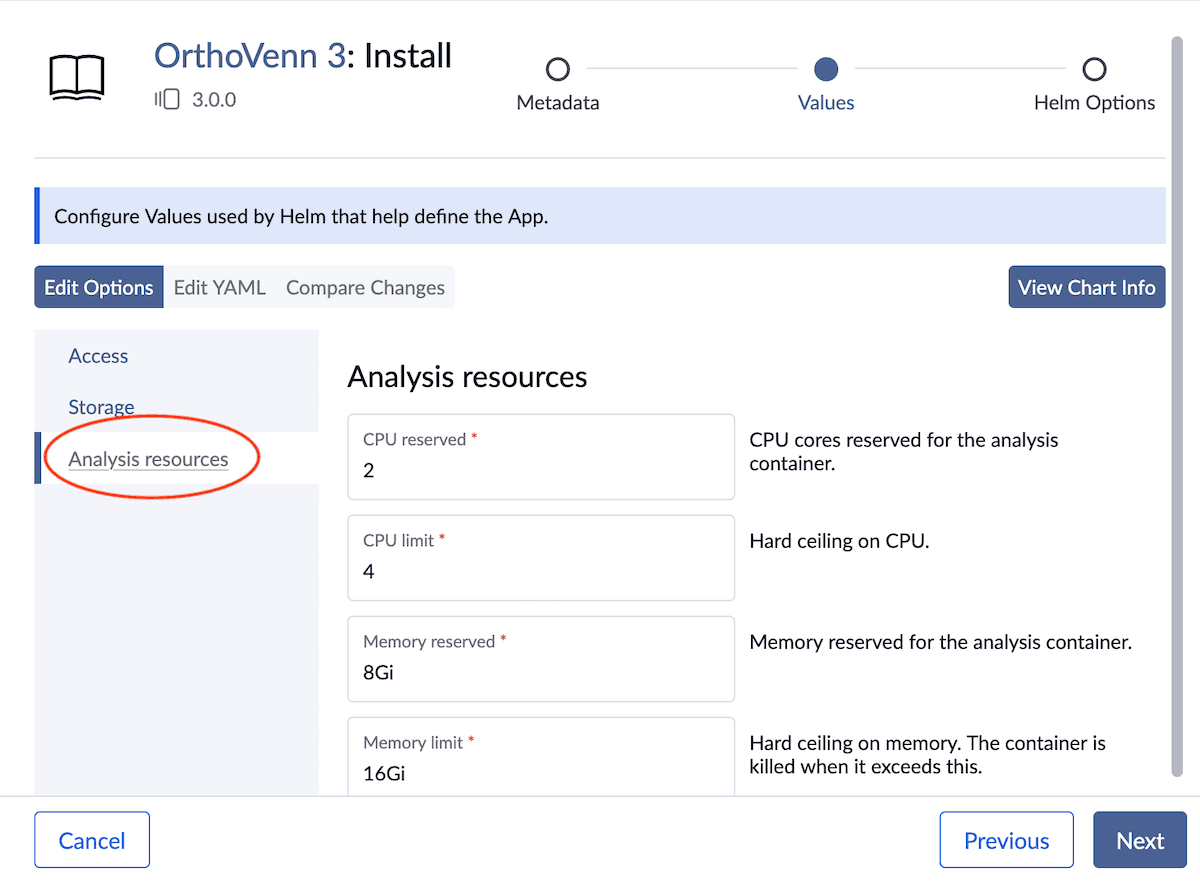Viewport: 1200px width, 881px height.
Task: Click the version icon beside 3.0.0
Action: [x=167, y=99]
